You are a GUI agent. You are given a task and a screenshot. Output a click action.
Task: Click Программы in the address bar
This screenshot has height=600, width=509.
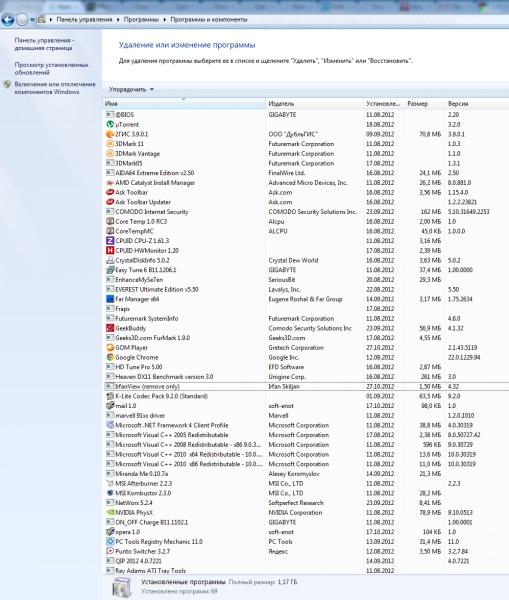141,20
